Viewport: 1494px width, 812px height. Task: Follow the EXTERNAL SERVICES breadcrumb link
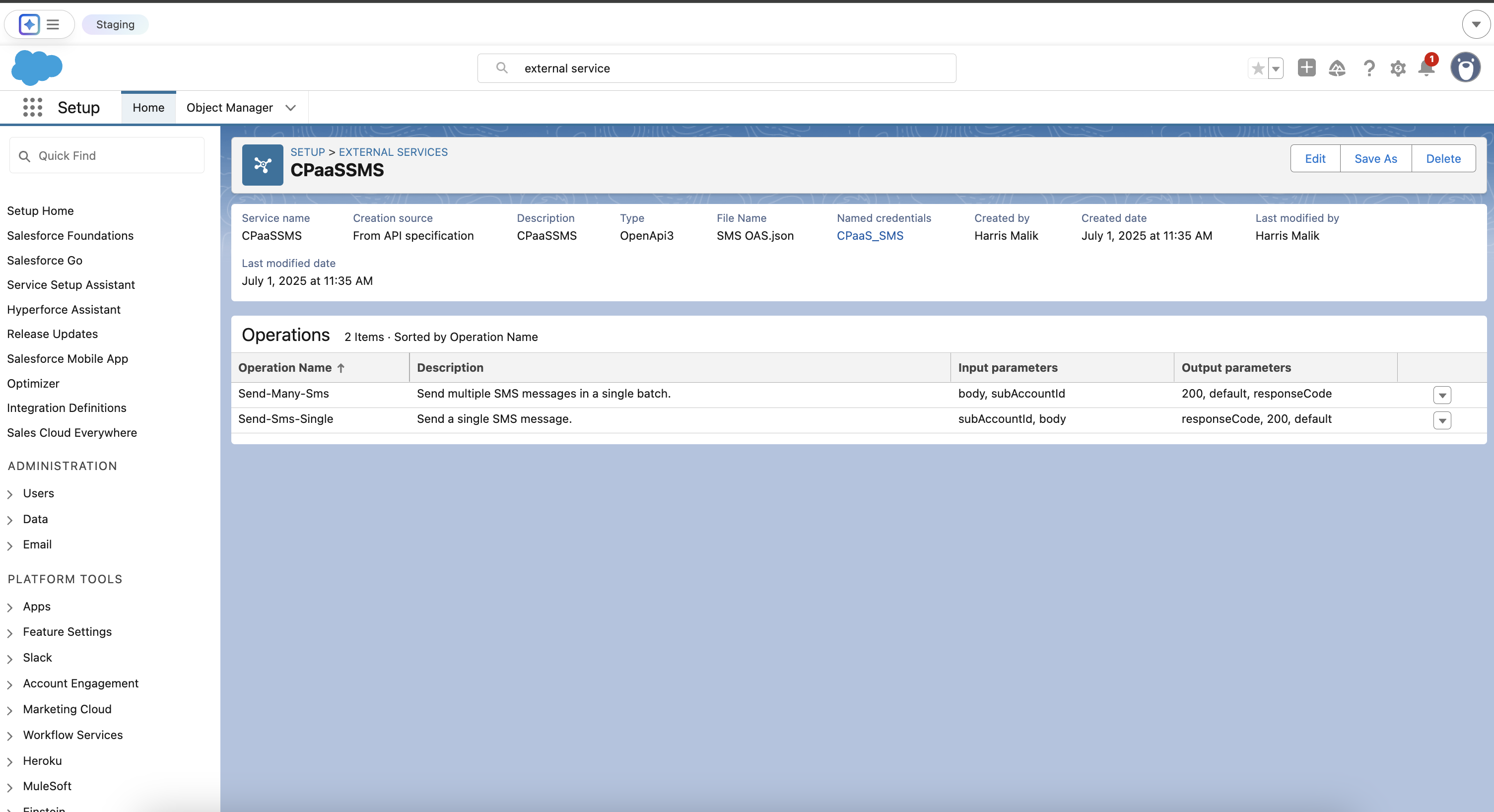[393, 152]
